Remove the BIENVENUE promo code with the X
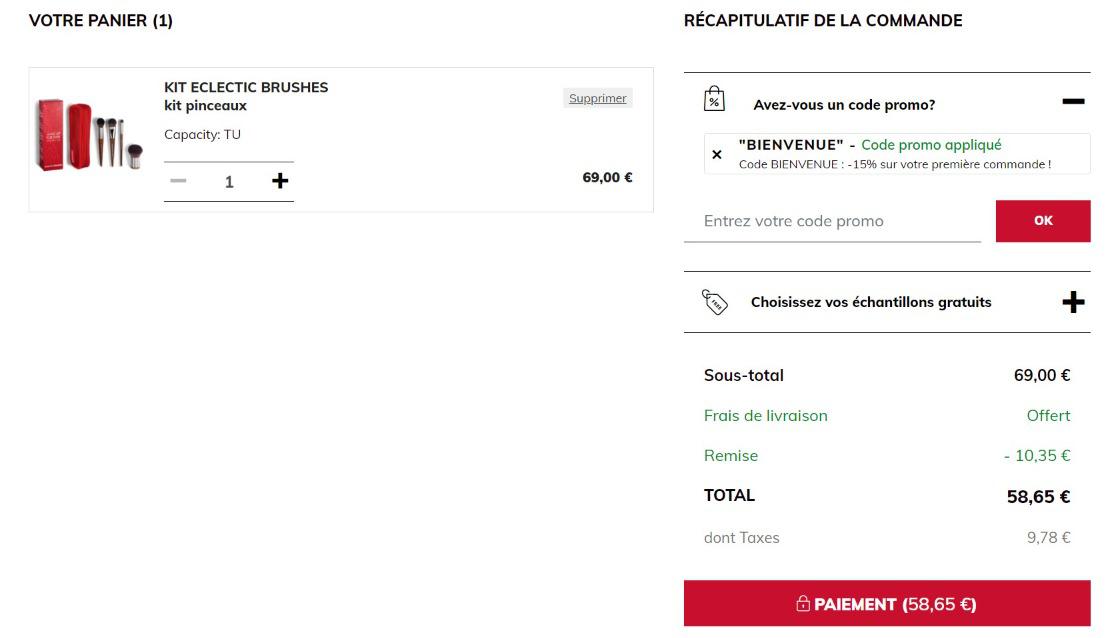The height and width of the screenshot is (638, 1114). click(x=717, y=154)
